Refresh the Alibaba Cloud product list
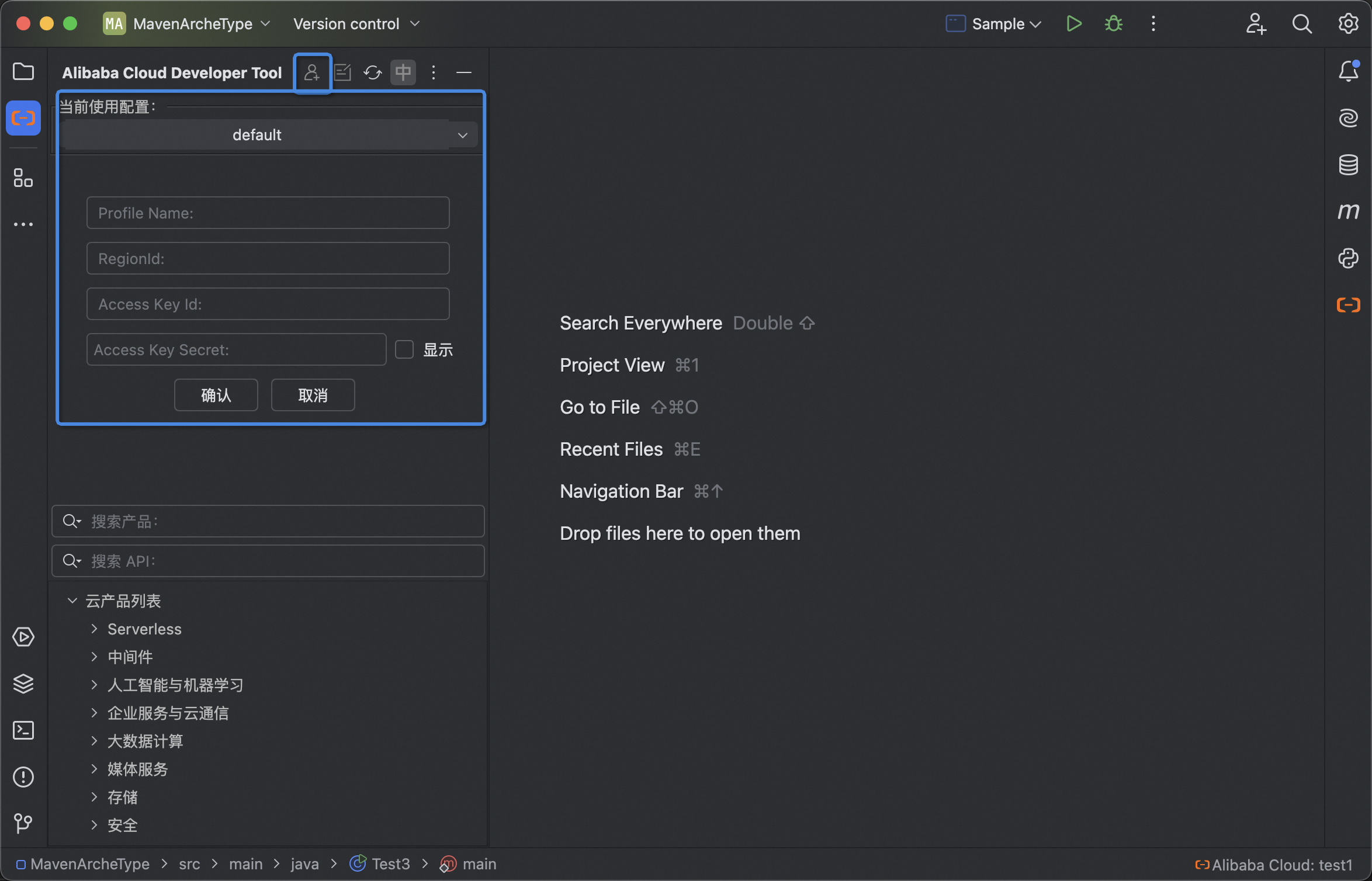The width and height of the screenshot is (1372, 881). 373,72
